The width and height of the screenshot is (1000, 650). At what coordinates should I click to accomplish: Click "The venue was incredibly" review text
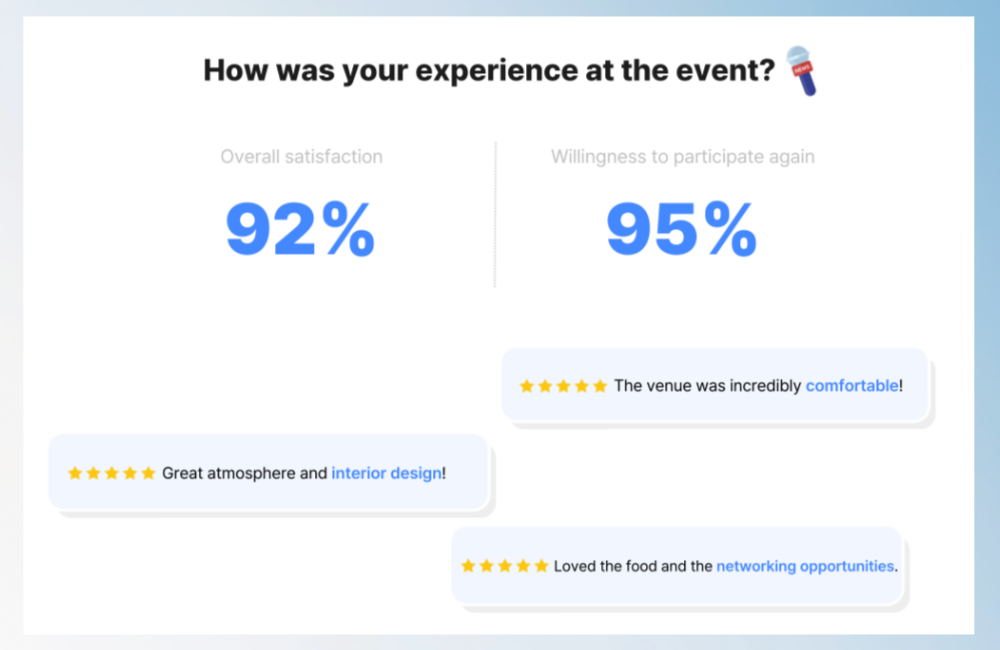click(708, 385)
